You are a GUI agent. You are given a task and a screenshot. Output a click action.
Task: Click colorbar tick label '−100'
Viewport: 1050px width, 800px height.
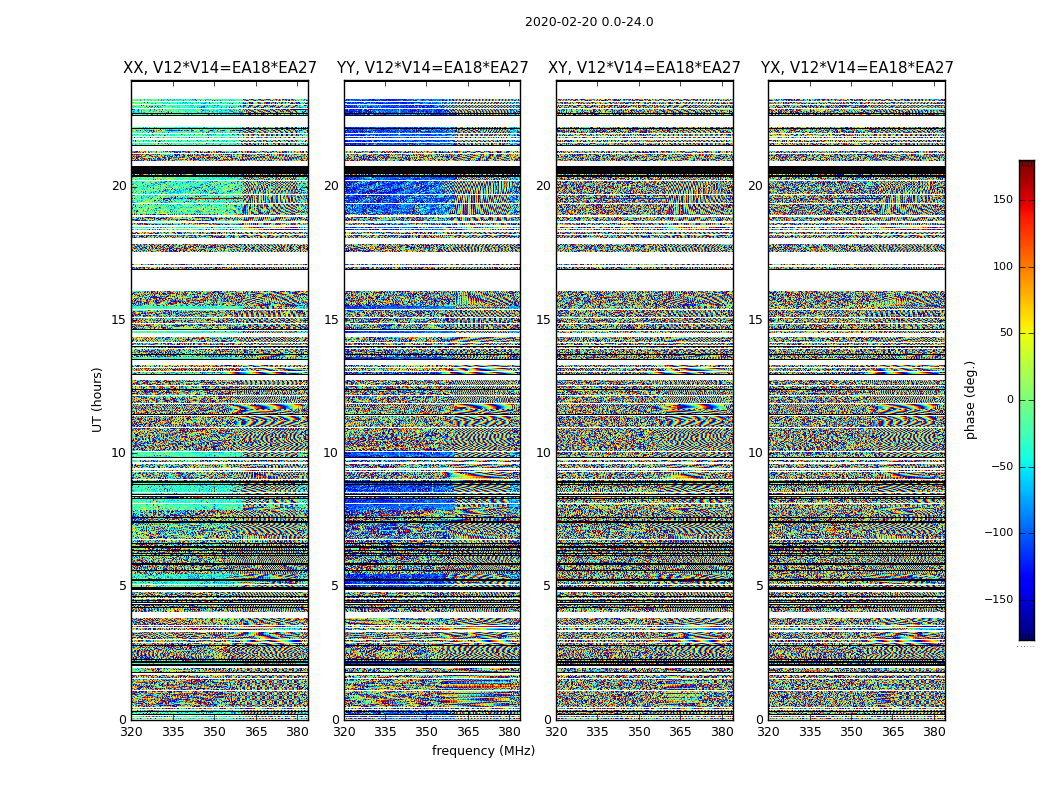[x=999, y=533]
